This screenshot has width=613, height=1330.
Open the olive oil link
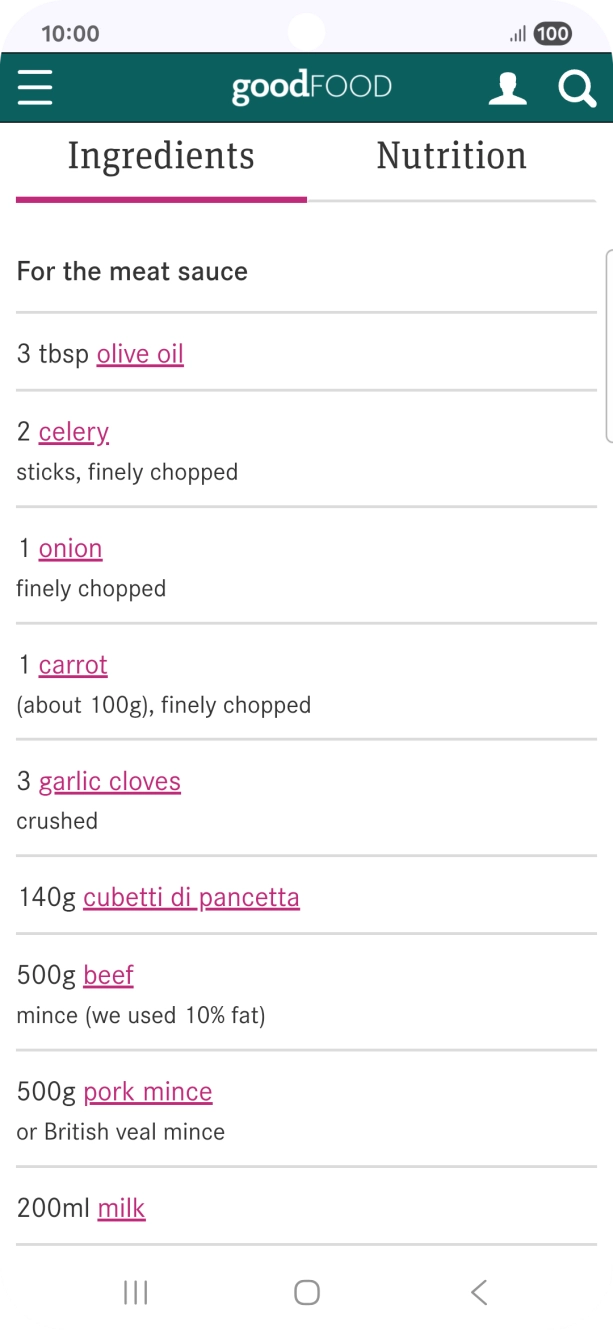[x=140, y=354]
